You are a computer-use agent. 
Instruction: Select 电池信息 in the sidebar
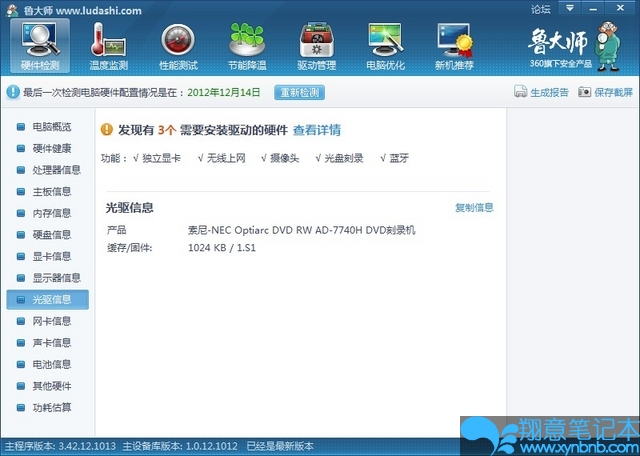pyautogui.click(x=47, y=364)
